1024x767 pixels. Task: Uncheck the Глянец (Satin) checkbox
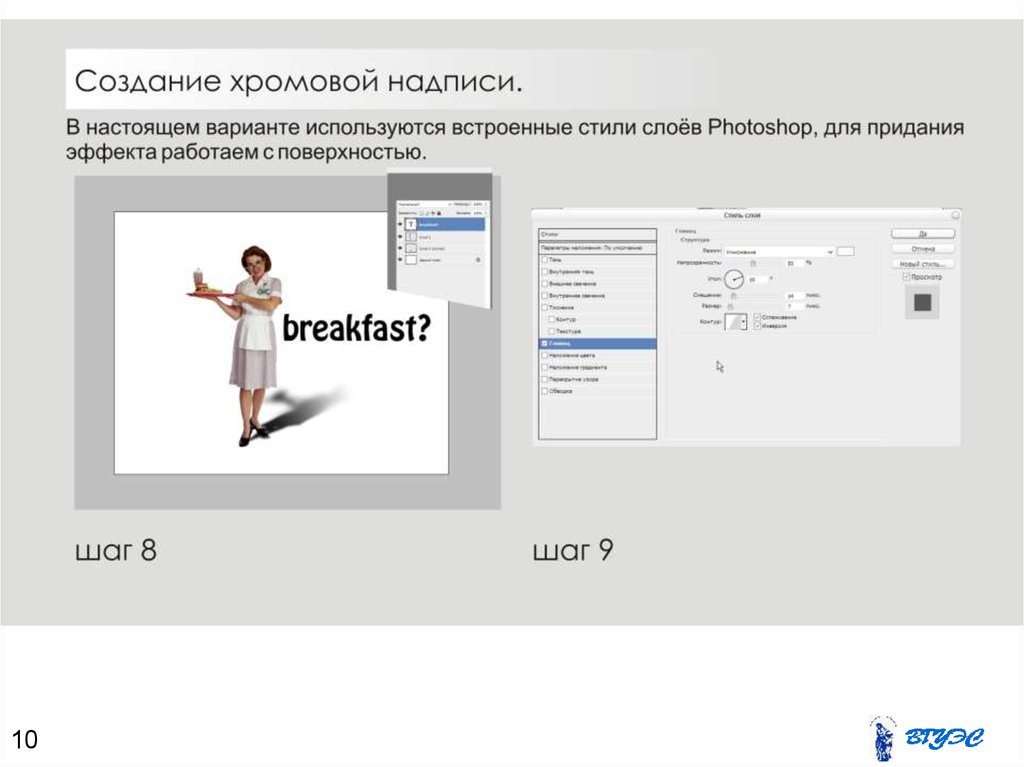(545, 343)
